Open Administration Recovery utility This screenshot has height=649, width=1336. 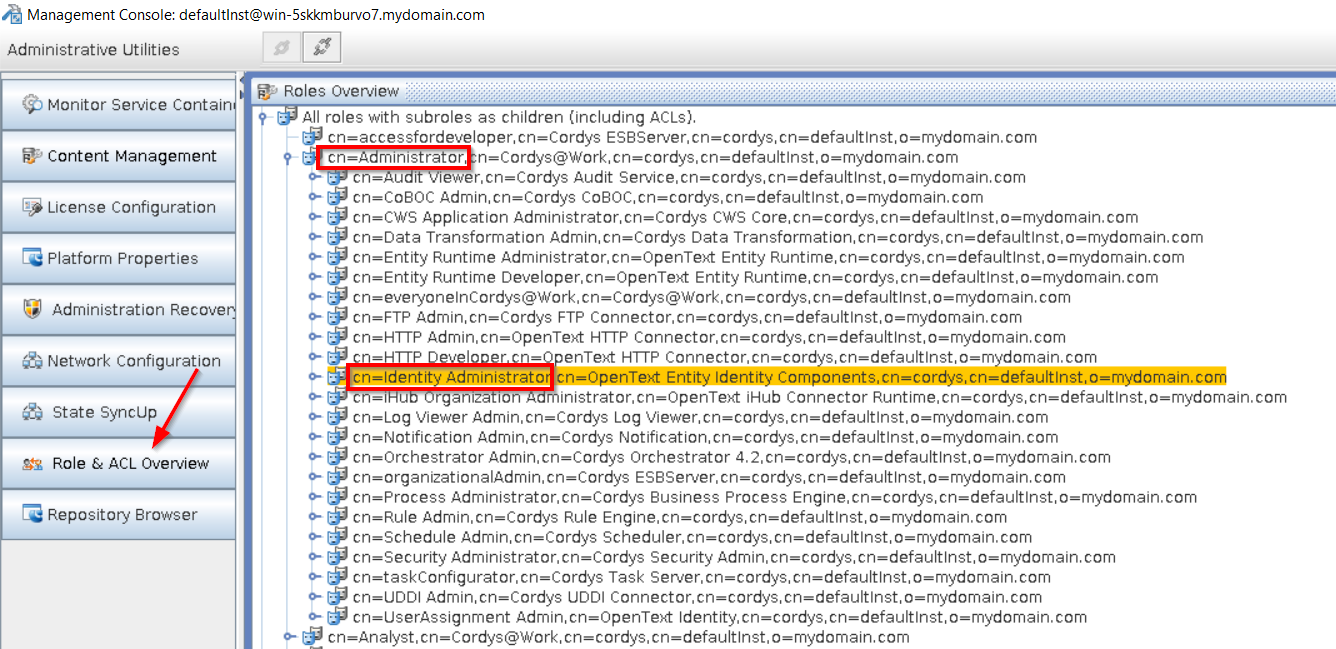point(118,310)
